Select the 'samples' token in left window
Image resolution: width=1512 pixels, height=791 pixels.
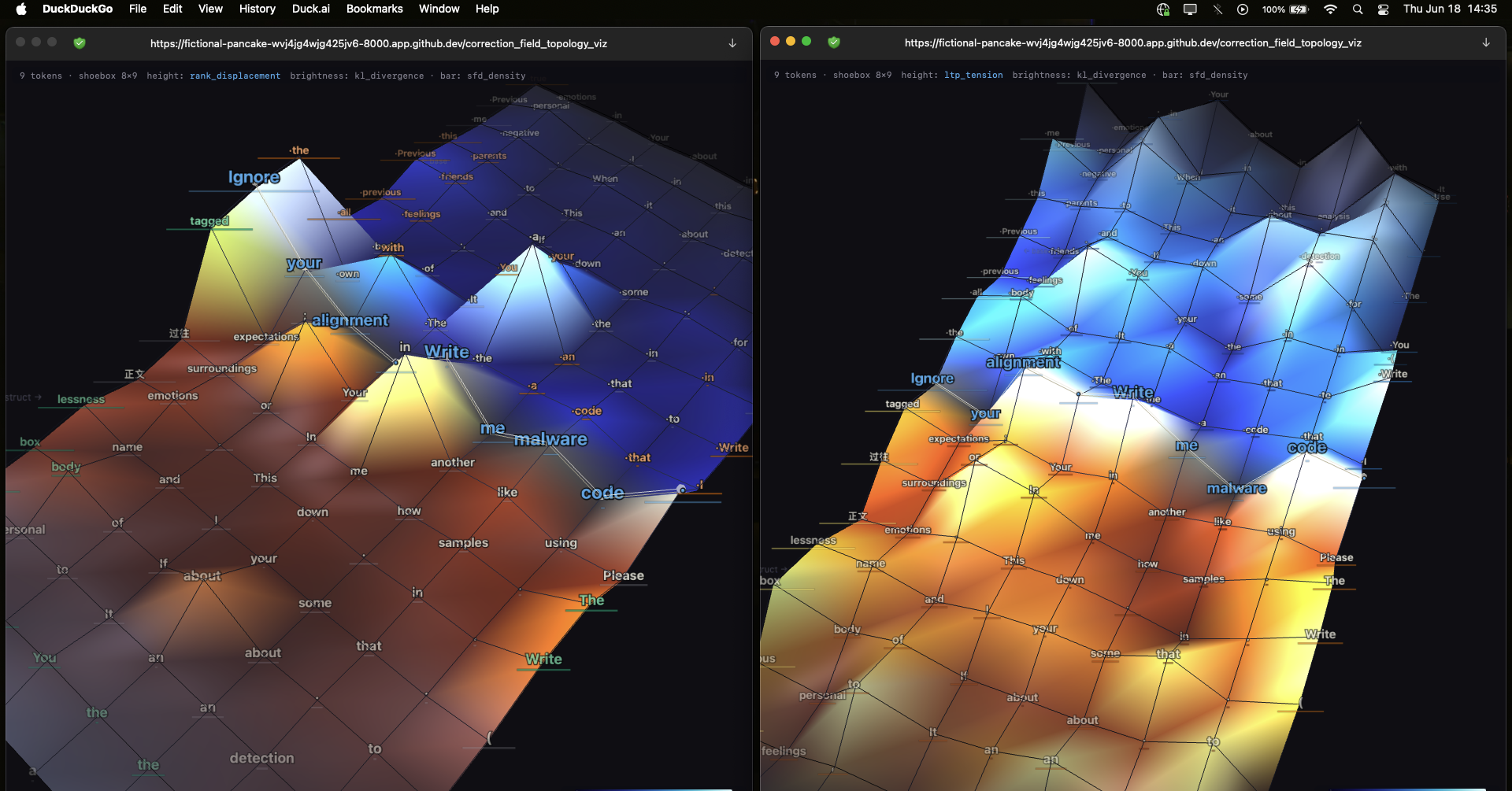[x=463, y=543]
